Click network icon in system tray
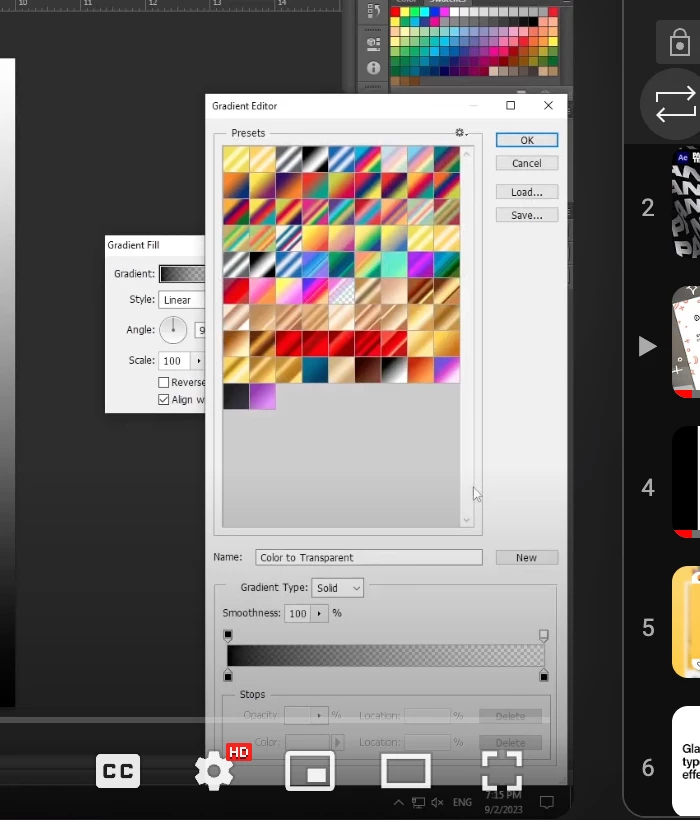Image resolution: width=700 pixels, height=820 pixels. [418, 802]
